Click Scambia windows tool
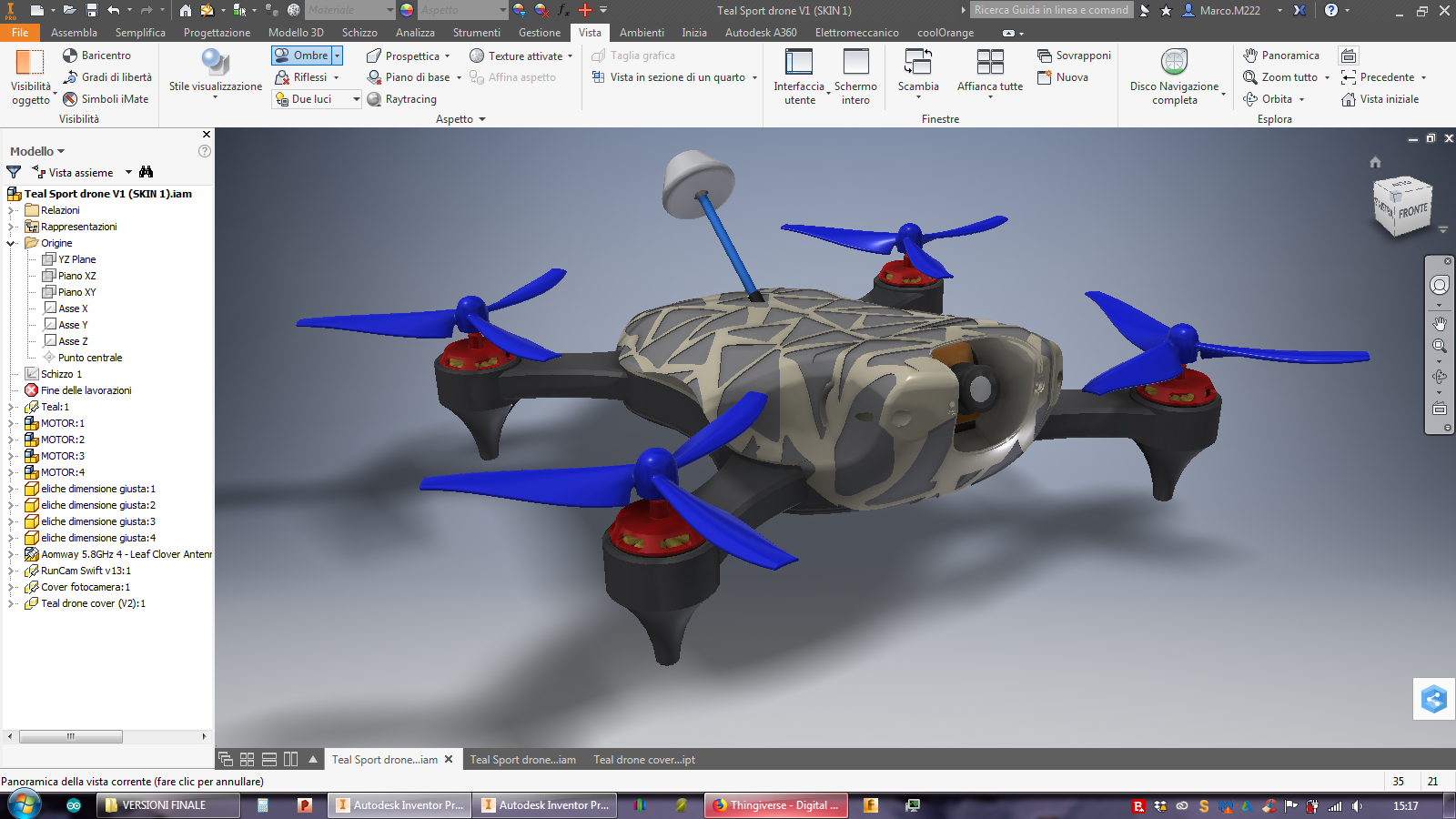 click(918, 71)
